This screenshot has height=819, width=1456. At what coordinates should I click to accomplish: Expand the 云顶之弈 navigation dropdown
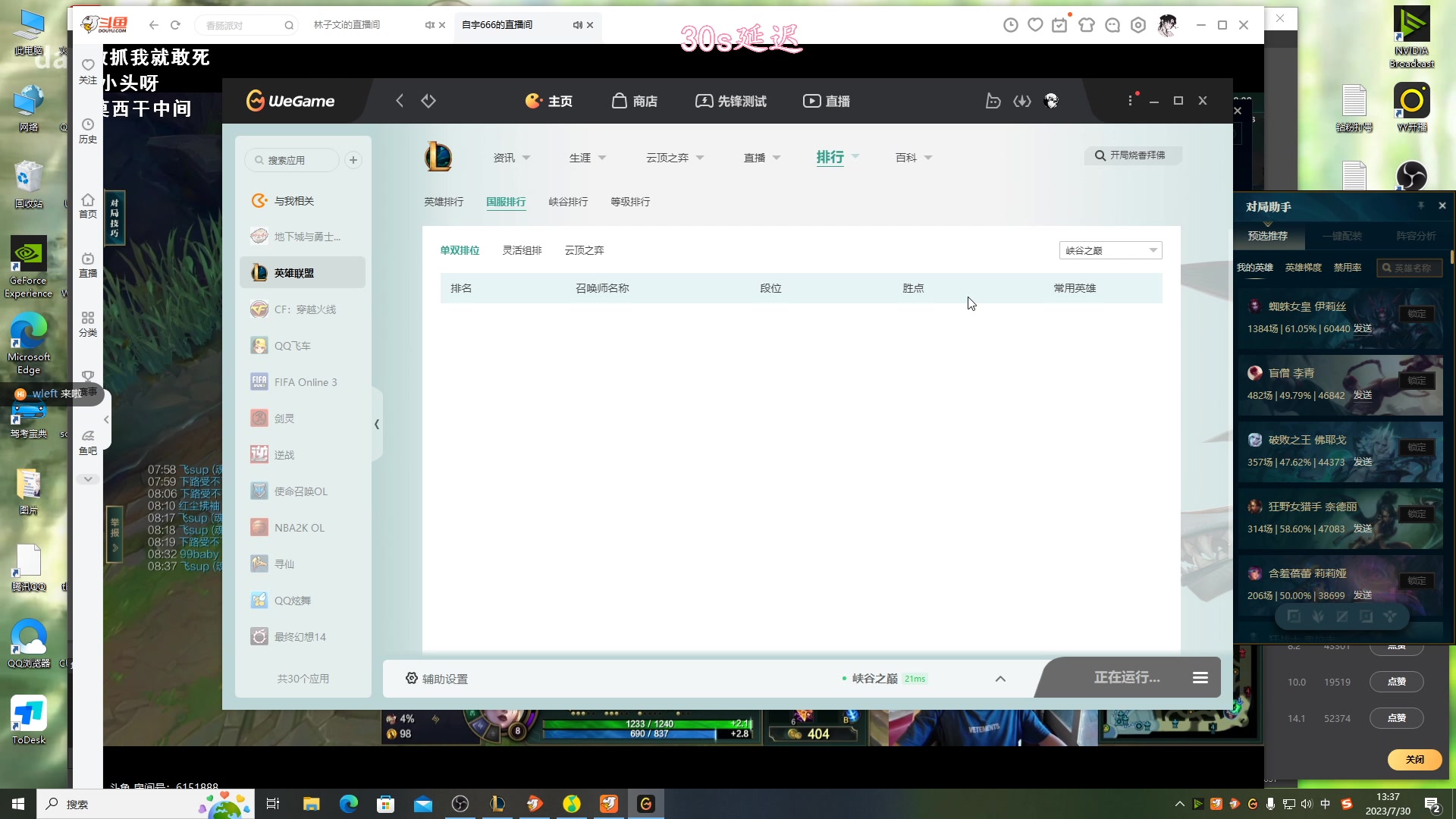(673, 157)
